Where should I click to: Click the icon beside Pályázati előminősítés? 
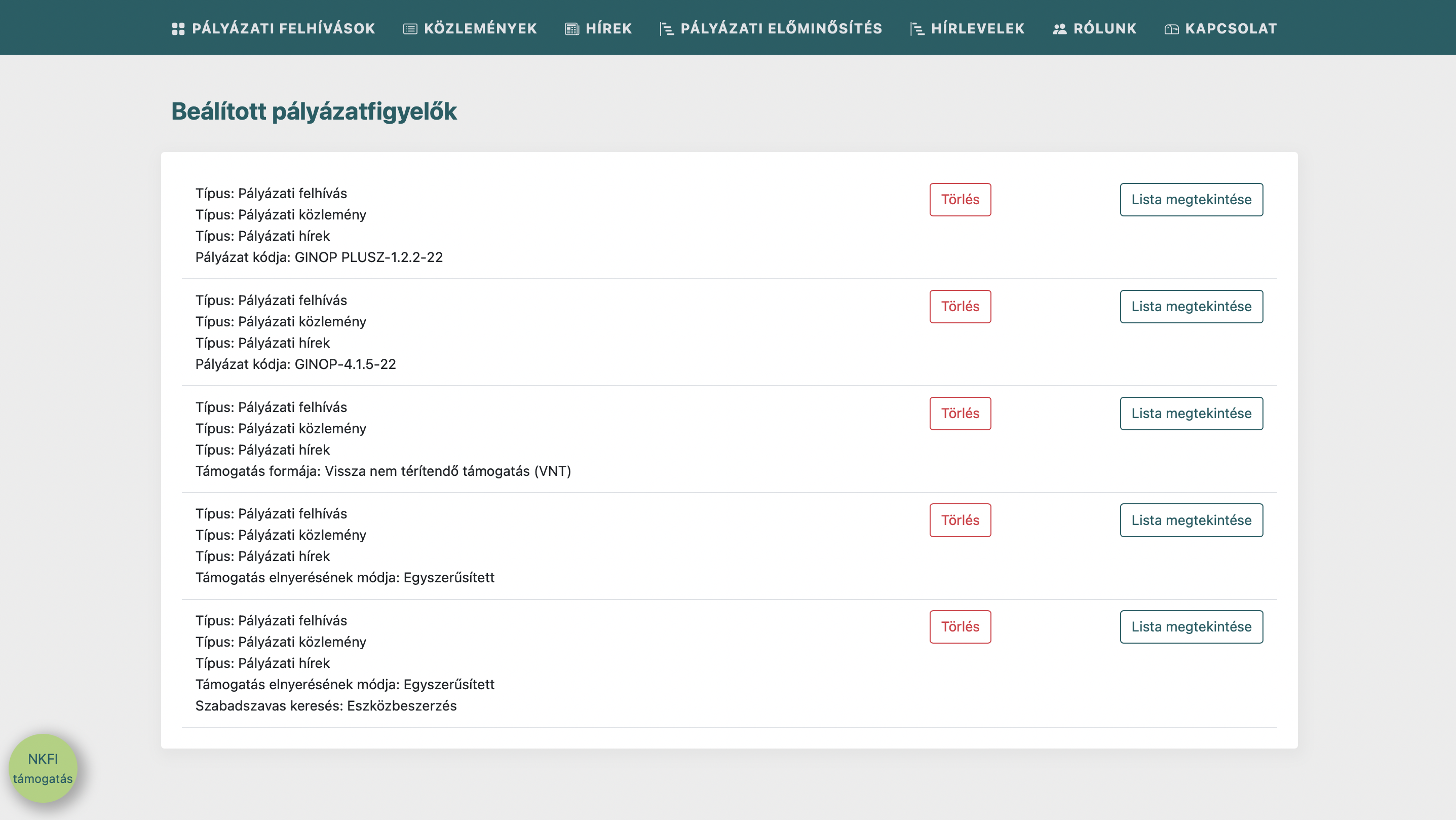pos(666,29)
